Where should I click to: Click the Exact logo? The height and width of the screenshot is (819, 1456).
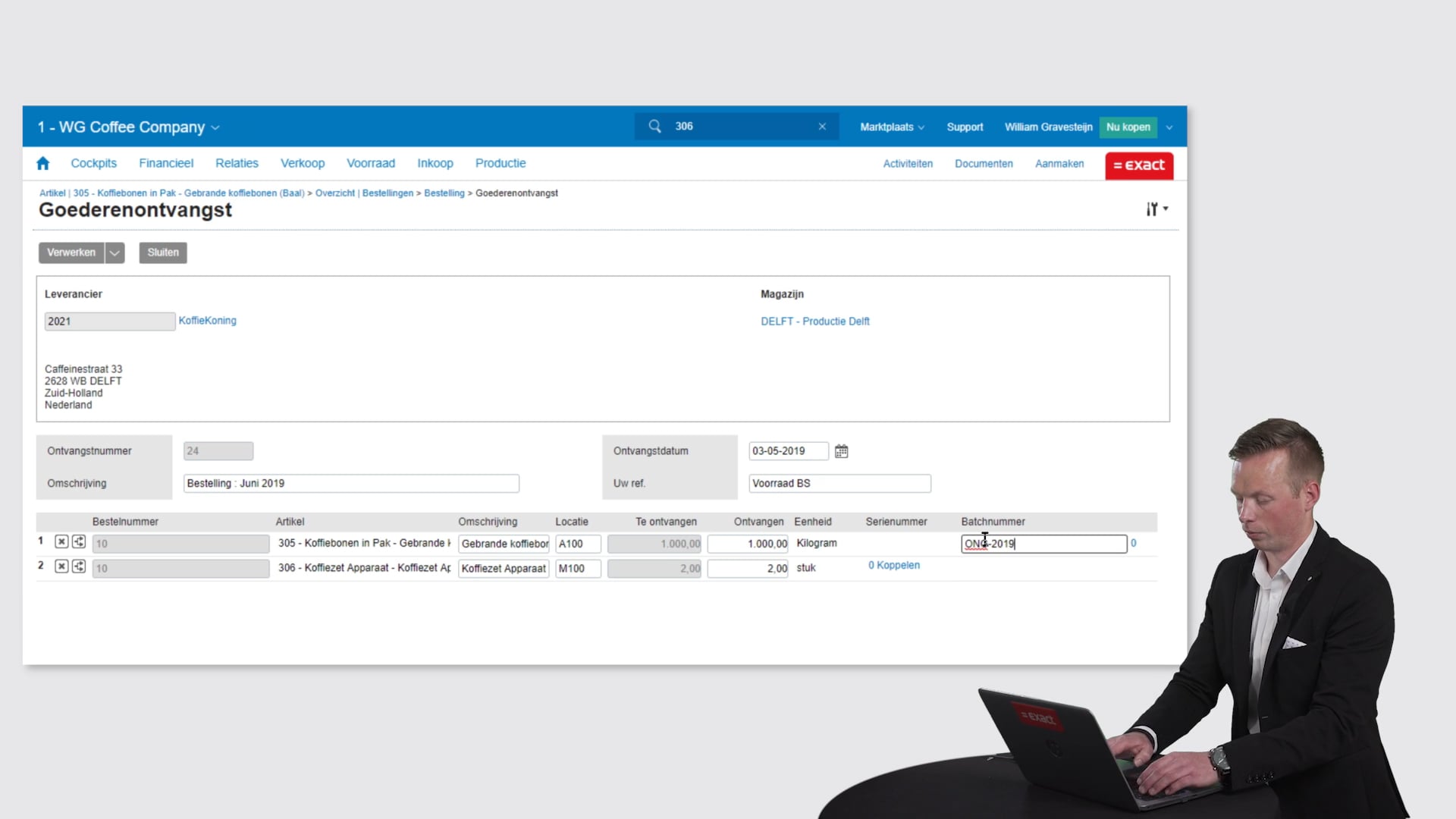coord(1139,165)
